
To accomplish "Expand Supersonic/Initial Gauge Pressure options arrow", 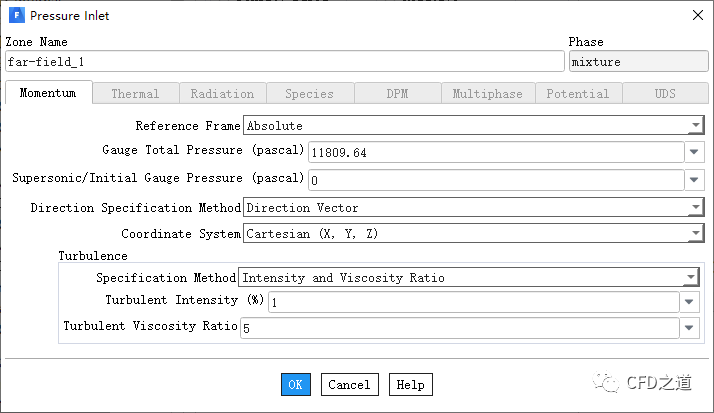I will [695, 181].
